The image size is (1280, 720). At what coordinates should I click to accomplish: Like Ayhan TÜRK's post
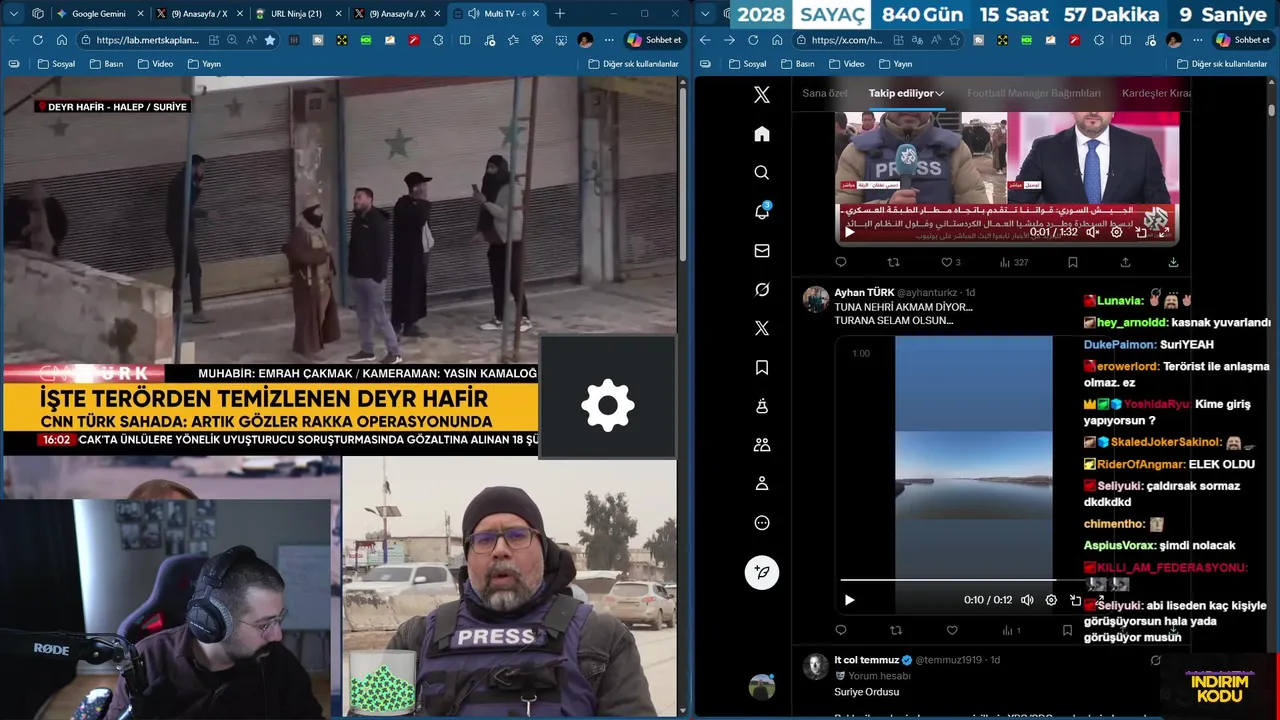(952, 631)
